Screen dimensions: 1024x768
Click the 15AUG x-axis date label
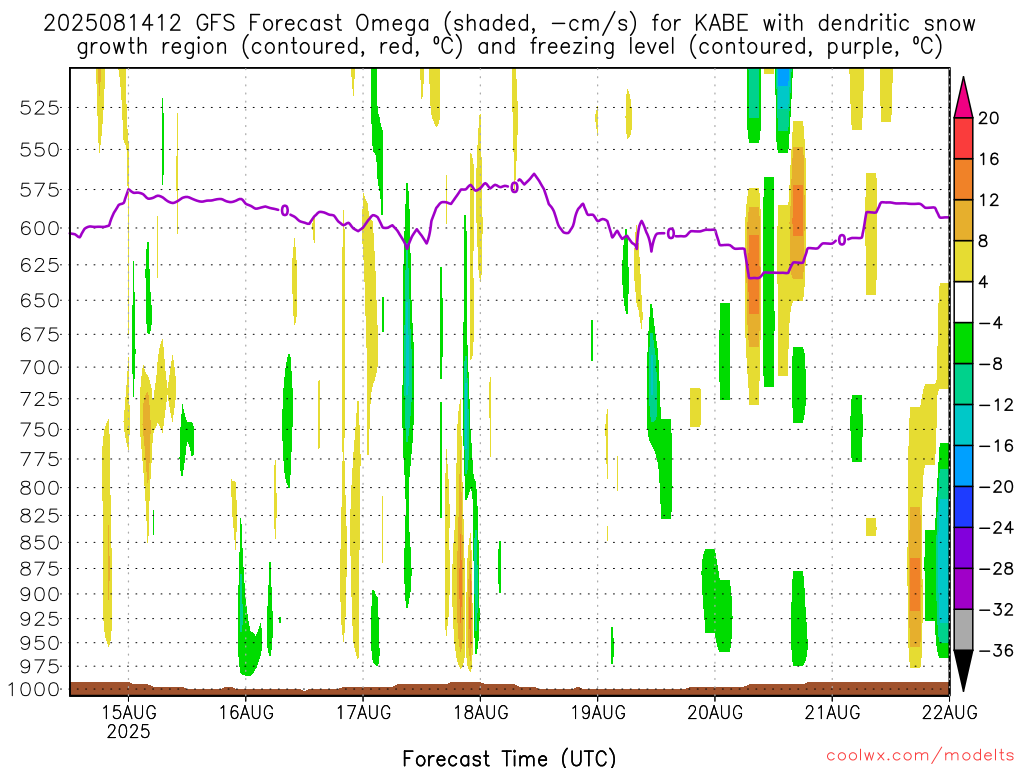(129, 712)
